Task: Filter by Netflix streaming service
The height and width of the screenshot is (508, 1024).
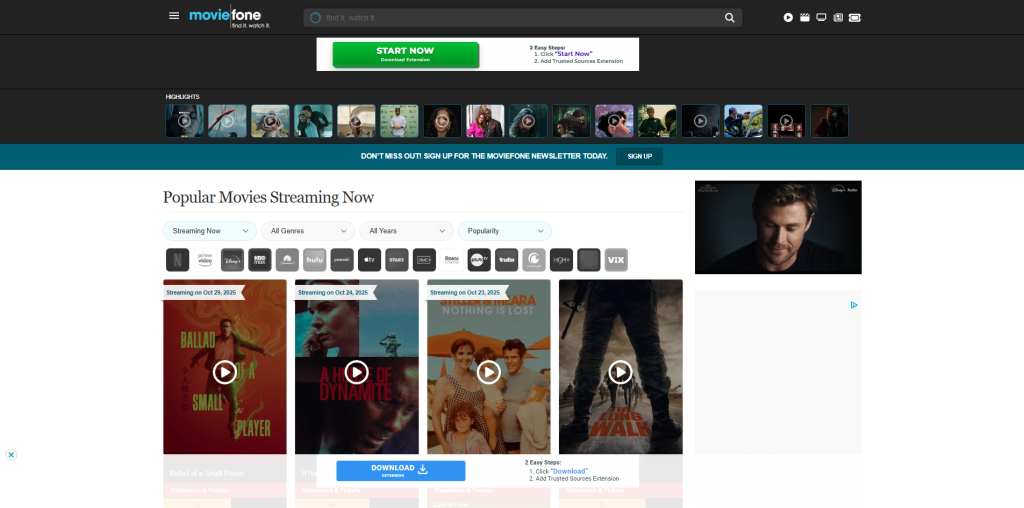Action: tap(177, 260)
